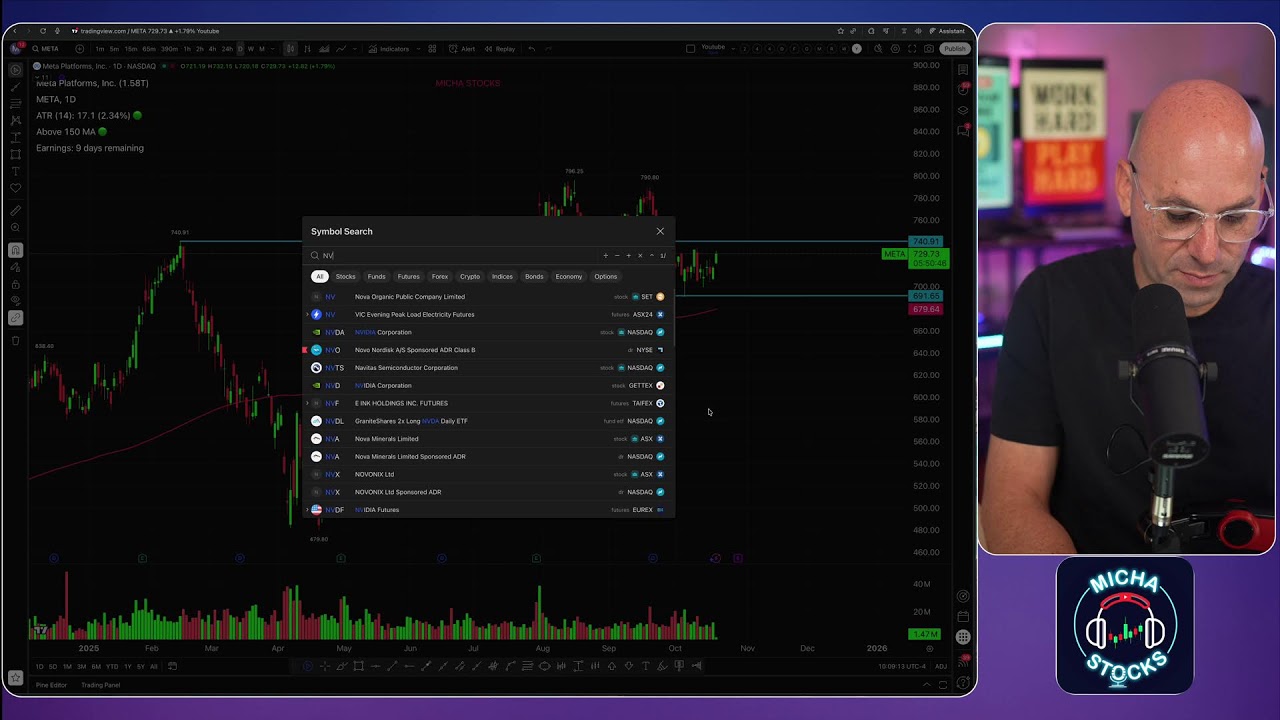Switch to the 1h timeframe
The width and height of the screenshot is (1280, 720).
(187, 49)
